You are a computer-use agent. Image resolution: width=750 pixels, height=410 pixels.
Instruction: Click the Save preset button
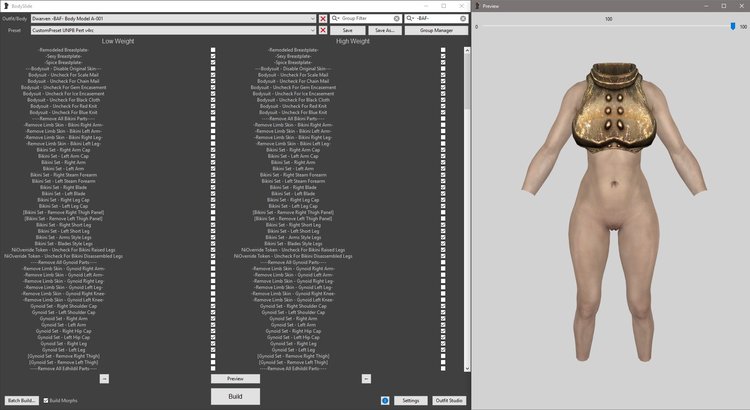coord(348,30)
